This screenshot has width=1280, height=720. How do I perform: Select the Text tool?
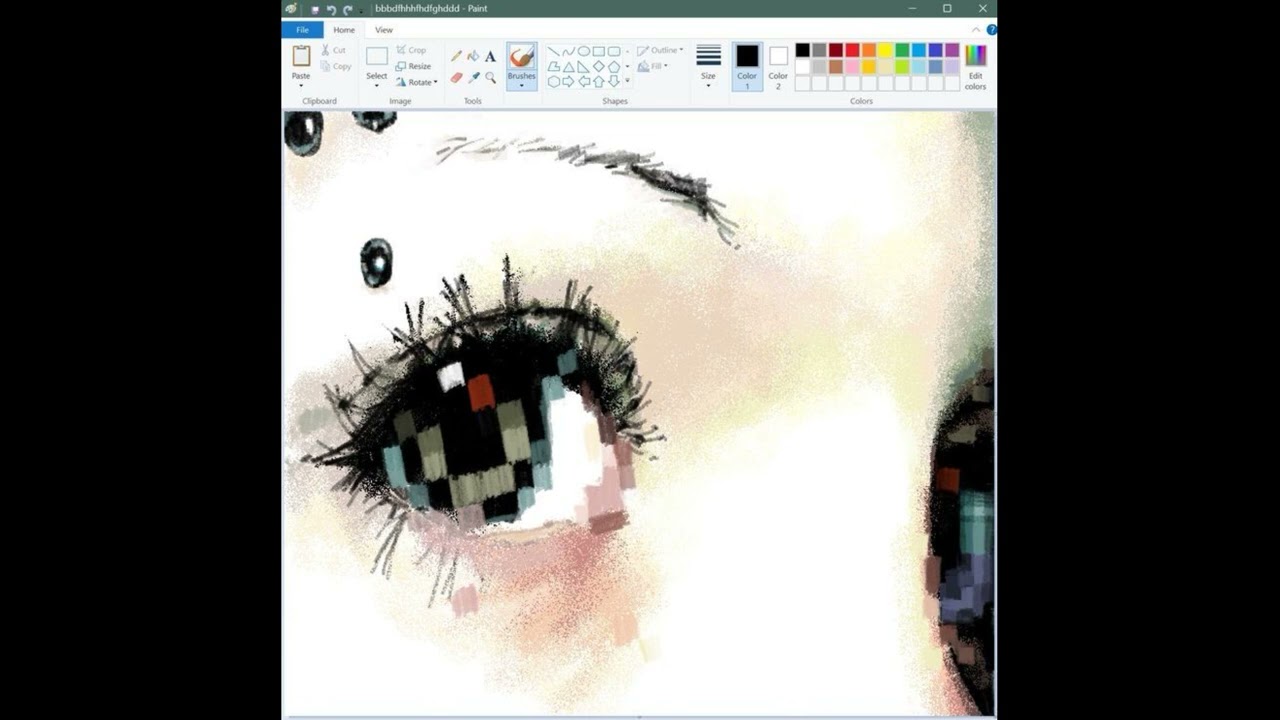pyautogui.click(x=490, y=57)
